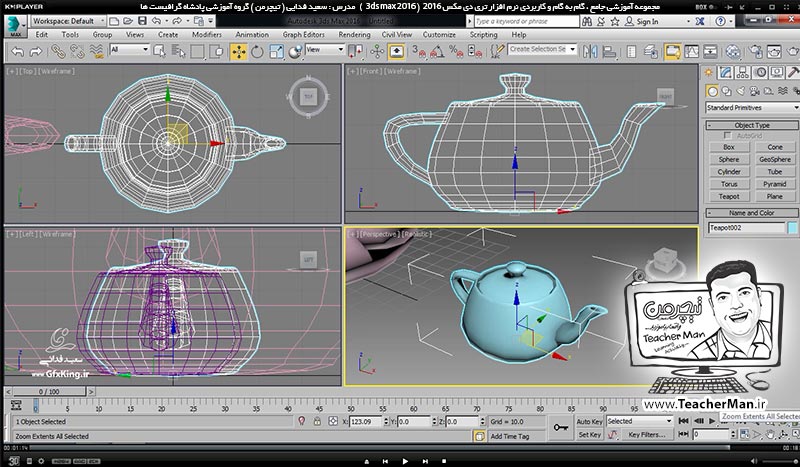Click the Pyramid primitive button
This screenshot has height=467, width=800.
pos(774,184)
